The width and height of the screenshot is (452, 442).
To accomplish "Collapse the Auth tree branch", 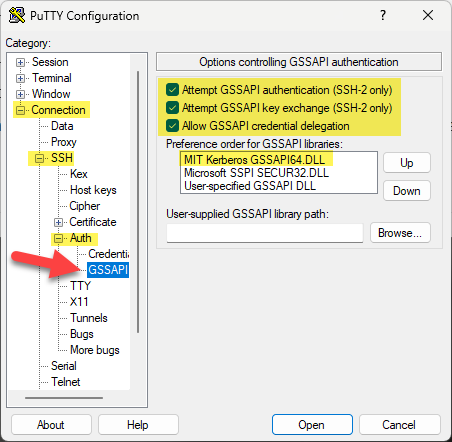I will click(58, 238).
